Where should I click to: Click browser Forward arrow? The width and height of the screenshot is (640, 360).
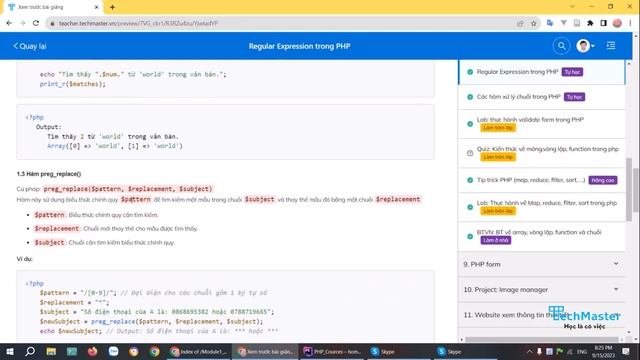(x=22, y=23)
